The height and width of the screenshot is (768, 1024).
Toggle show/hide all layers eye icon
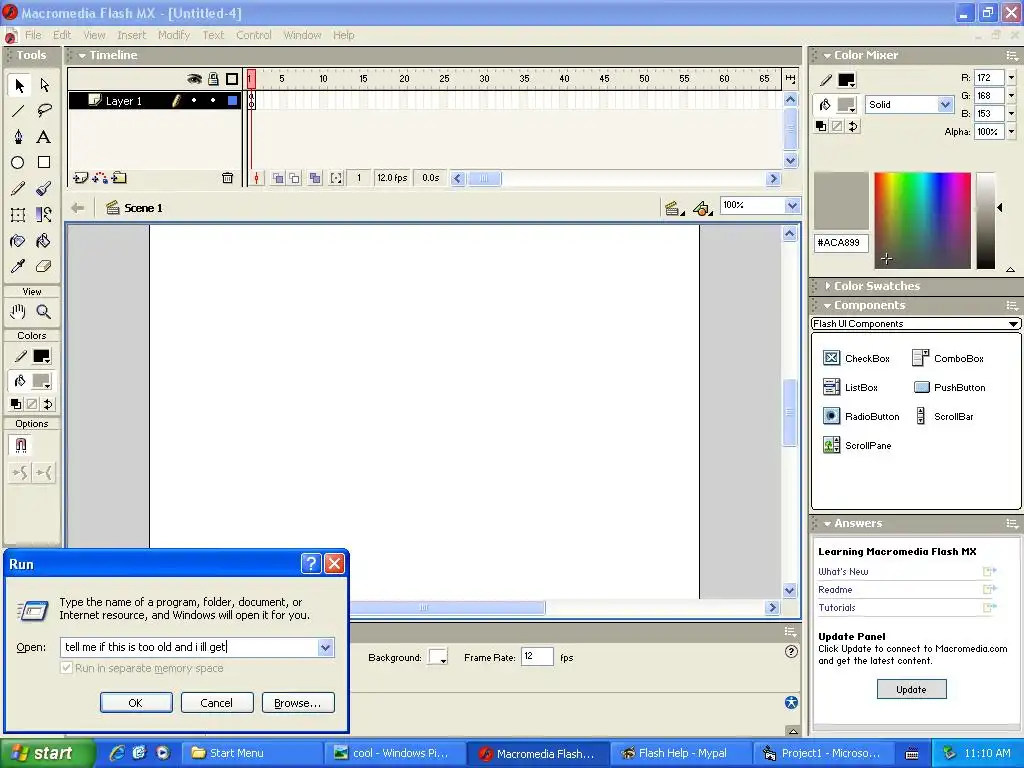click(194, 79)
